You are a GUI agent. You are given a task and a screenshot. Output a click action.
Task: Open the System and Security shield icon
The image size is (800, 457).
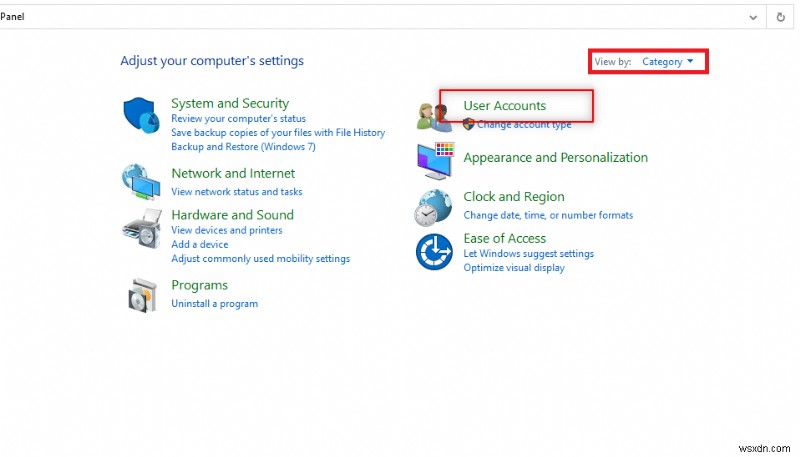click(141, 116)
